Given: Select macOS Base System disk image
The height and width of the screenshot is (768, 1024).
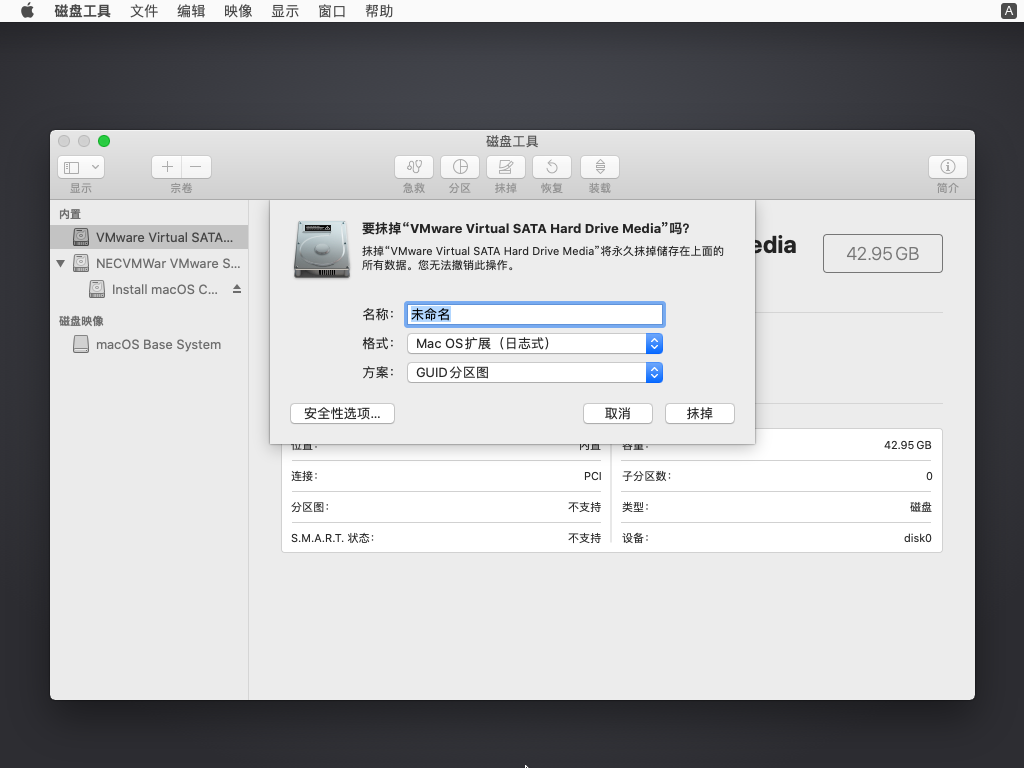Looking at the screenshot, I should coord(149,344).
